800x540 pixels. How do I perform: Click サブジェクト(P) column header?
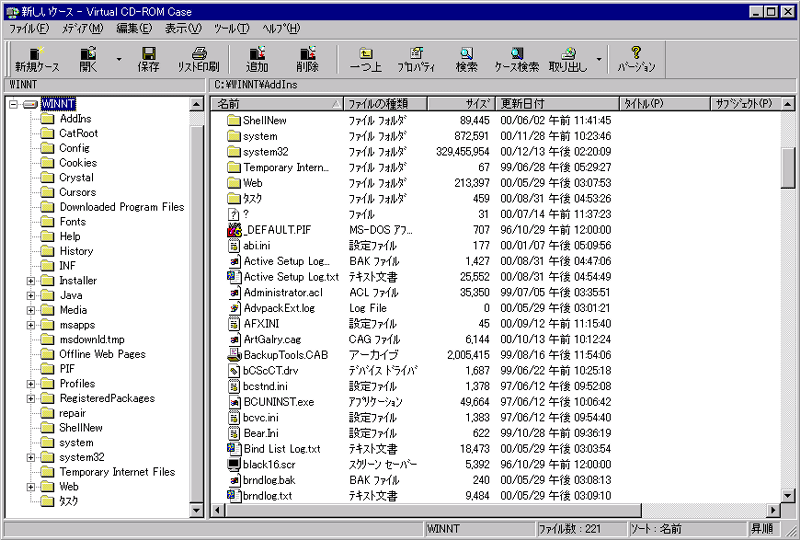746,104
